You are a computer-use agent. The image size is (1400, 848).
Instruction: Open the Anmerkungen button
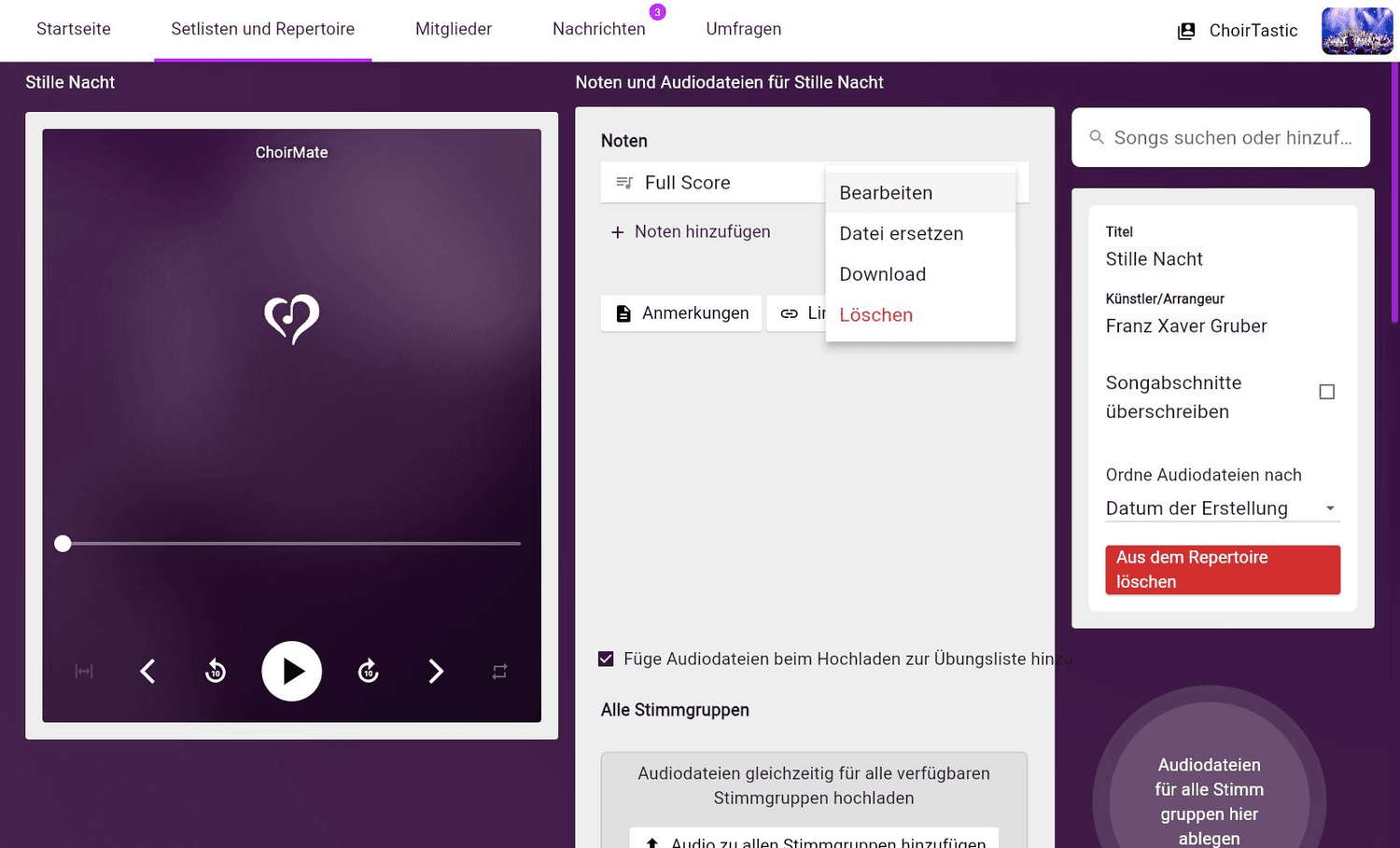click(x=681, y=313)
